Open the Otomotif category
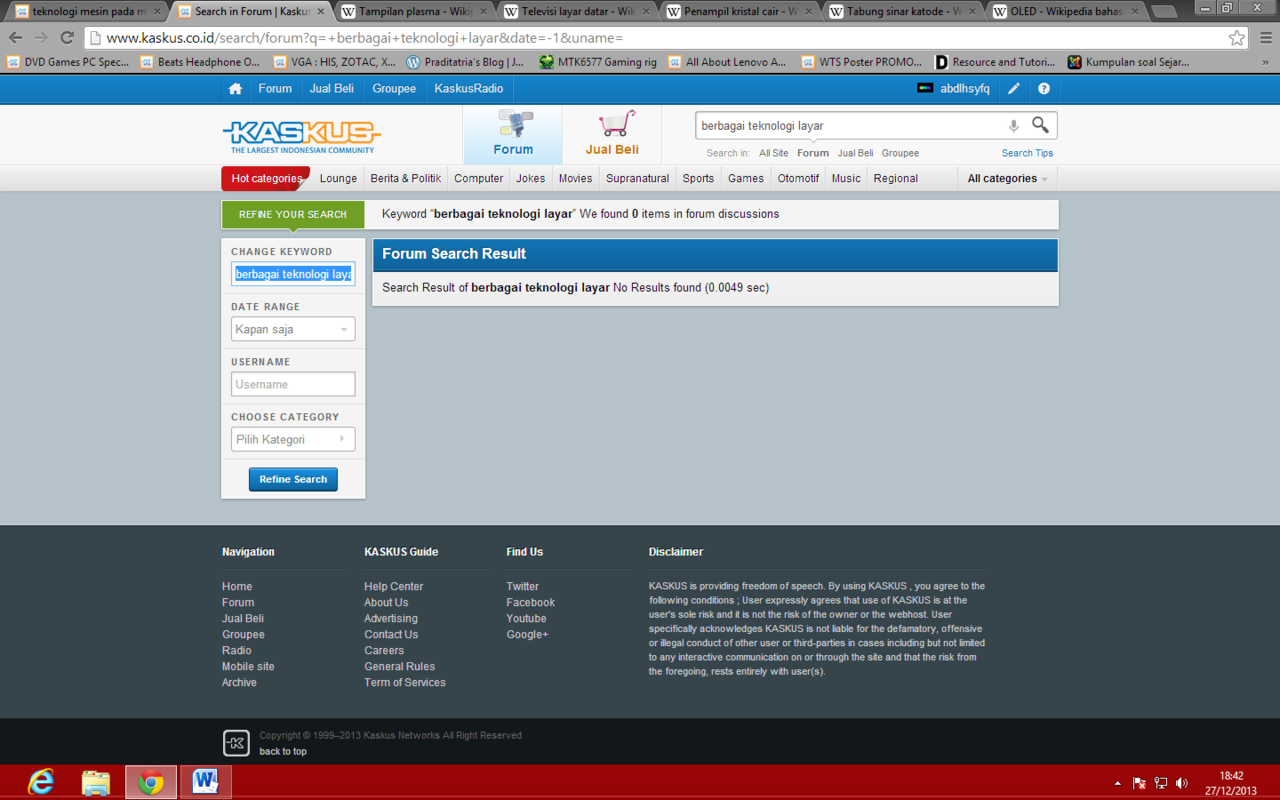Viewport: 1280px width, 800px height. (x=798, y=178)
